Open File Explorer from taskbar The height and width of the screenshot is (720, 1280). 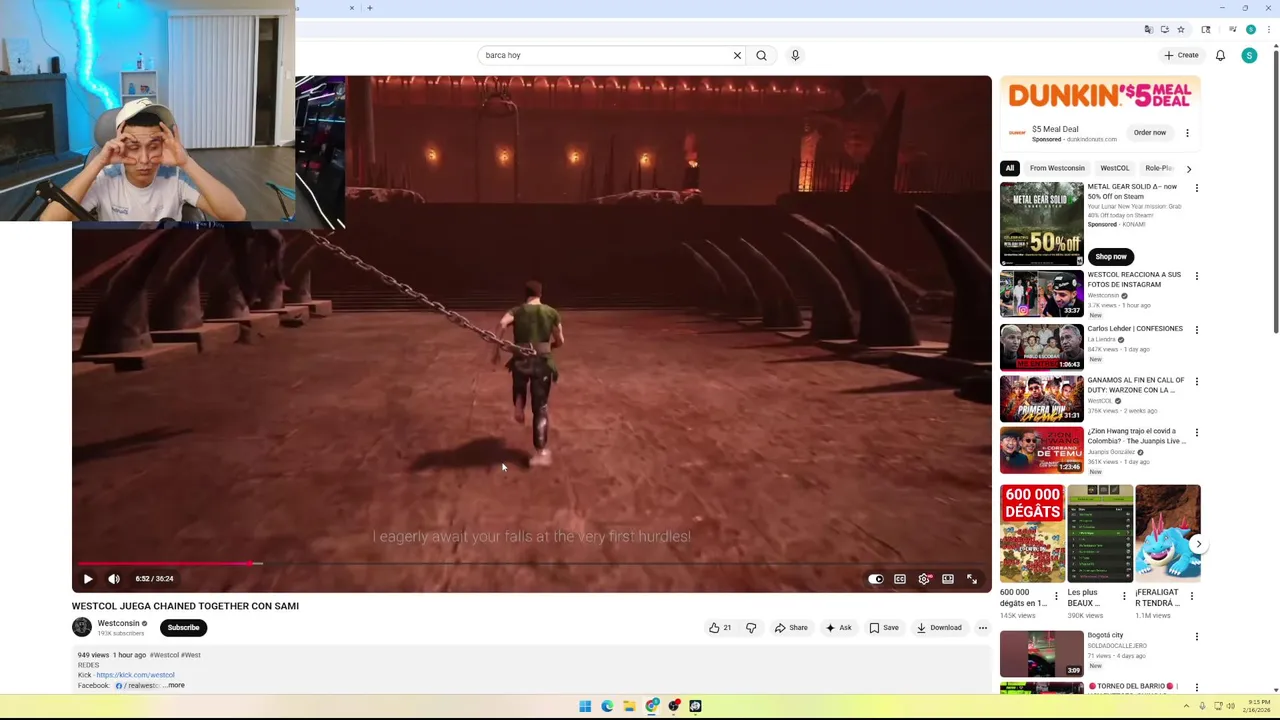[x=629, y=706]
